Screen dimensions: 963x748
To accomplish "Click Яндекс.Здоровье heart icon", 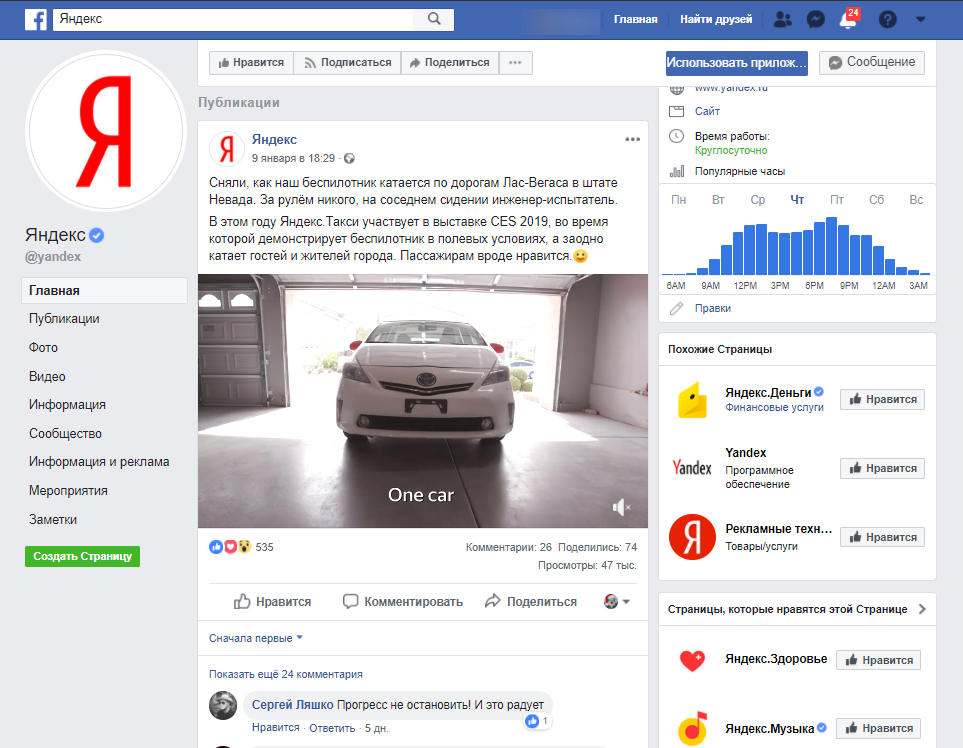I will point(692,660).
